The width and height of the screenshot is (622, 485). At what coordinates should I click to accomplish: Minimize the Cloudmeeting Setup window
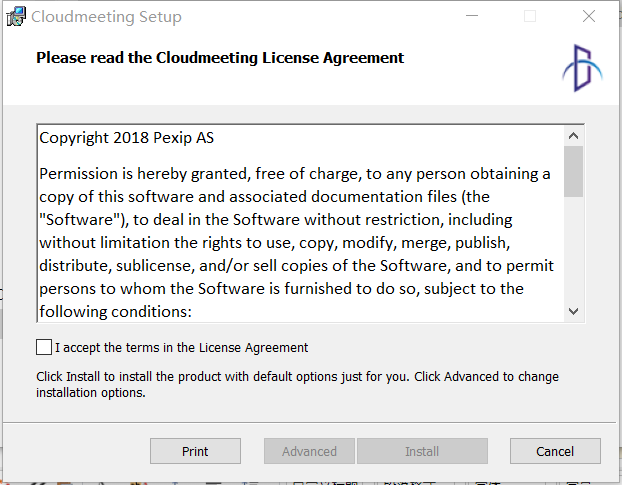pos(472,16)
